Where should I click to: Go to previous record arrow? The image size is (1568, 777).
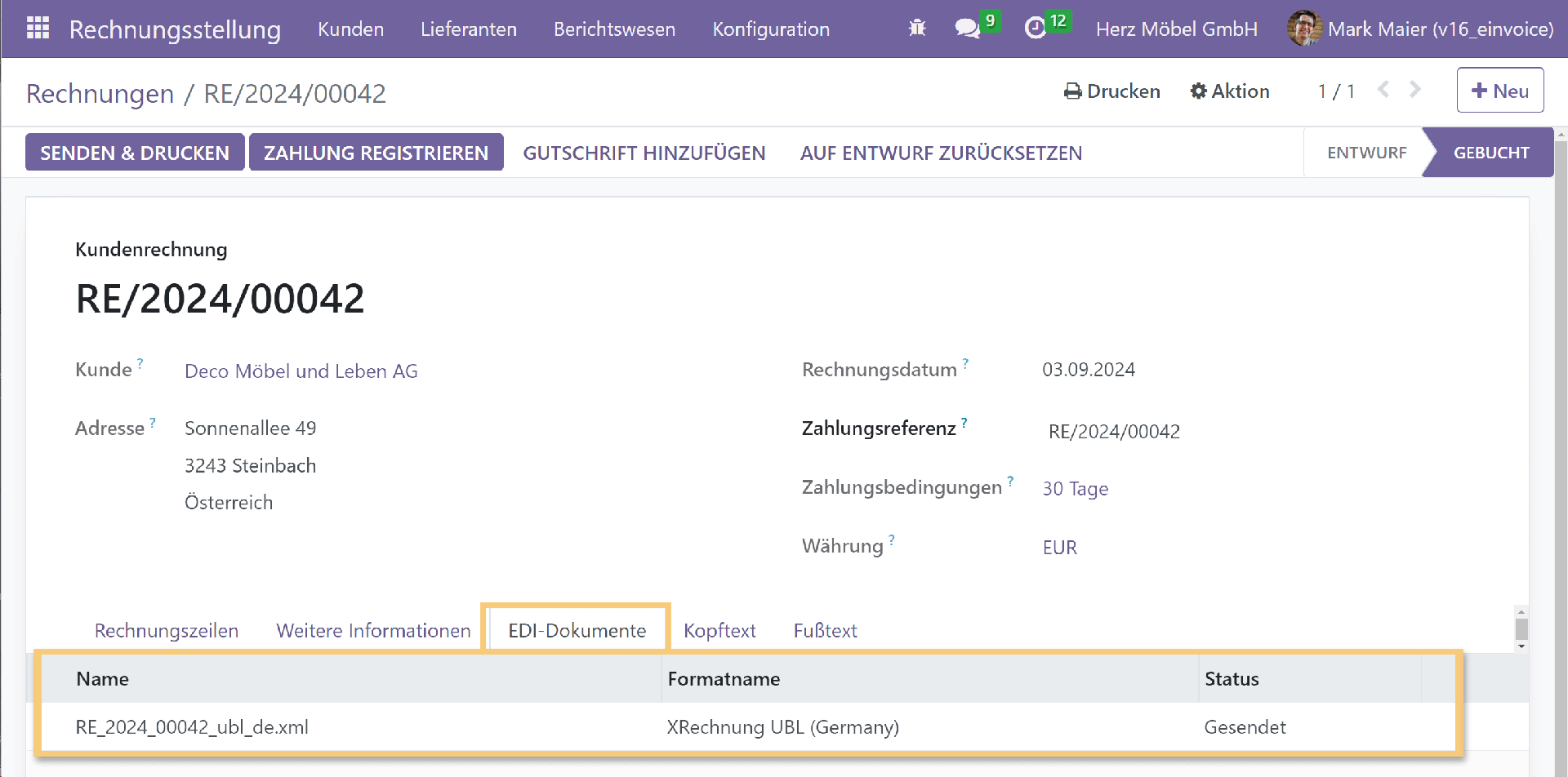(1383, 90)
